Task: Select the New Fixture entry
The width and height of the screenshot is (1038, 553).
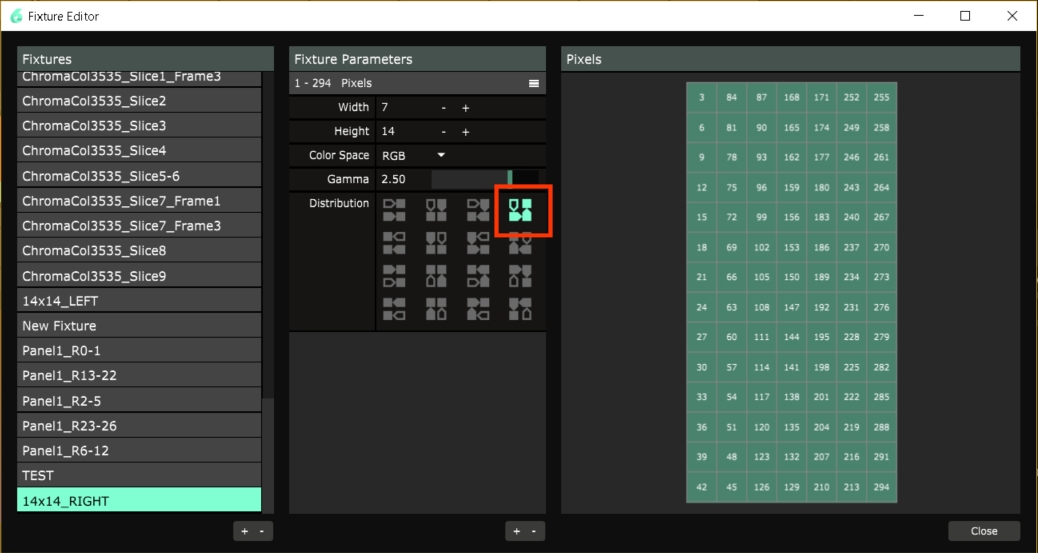Action: coord(139,326)
